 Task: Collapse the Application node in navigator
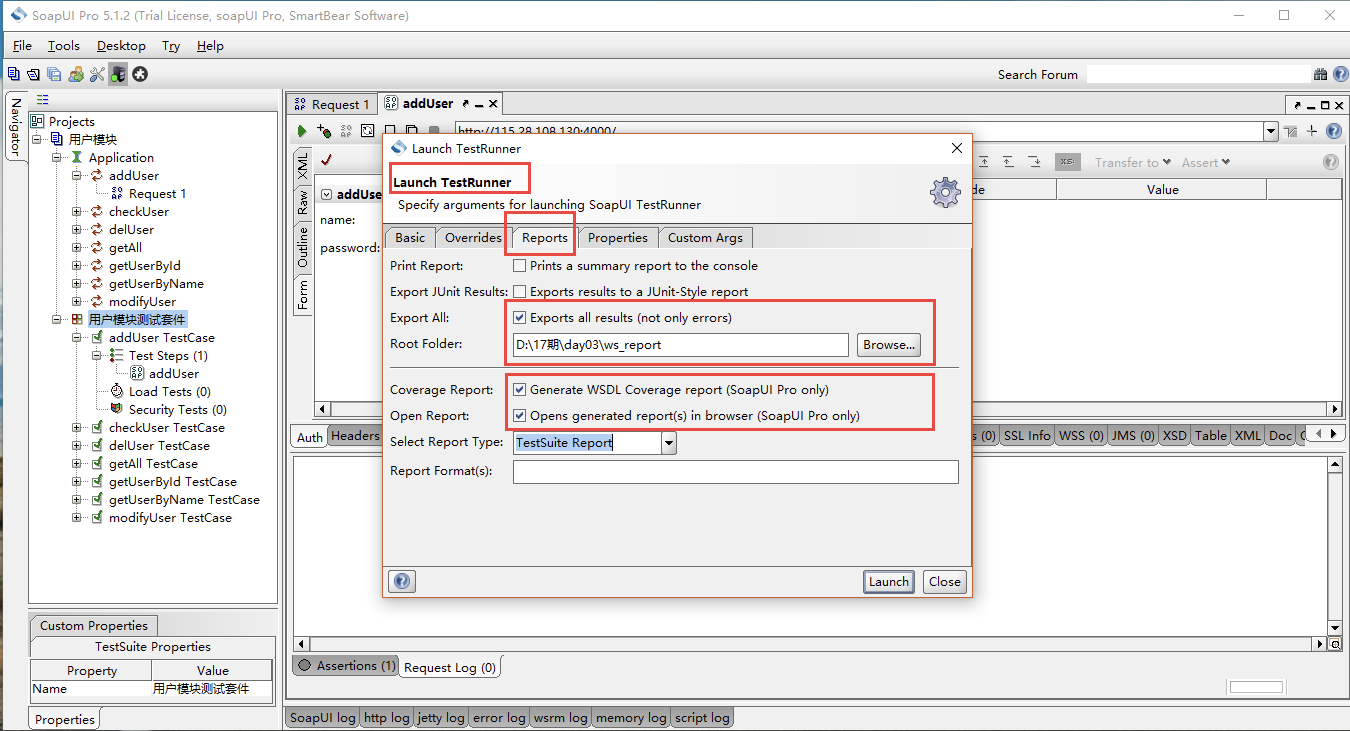(57, 157)
